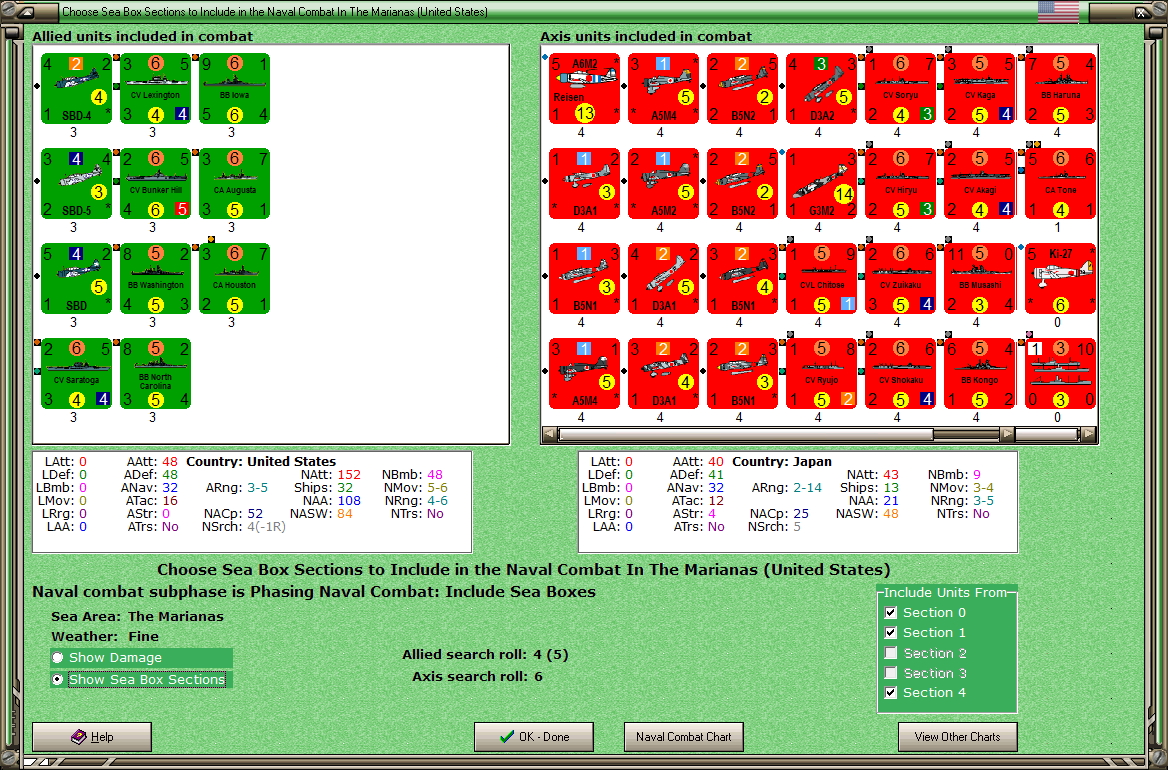Select the CA Tone cruiser counter
The width and height of the screenshot is (1168, 770).
(1061, 184)
